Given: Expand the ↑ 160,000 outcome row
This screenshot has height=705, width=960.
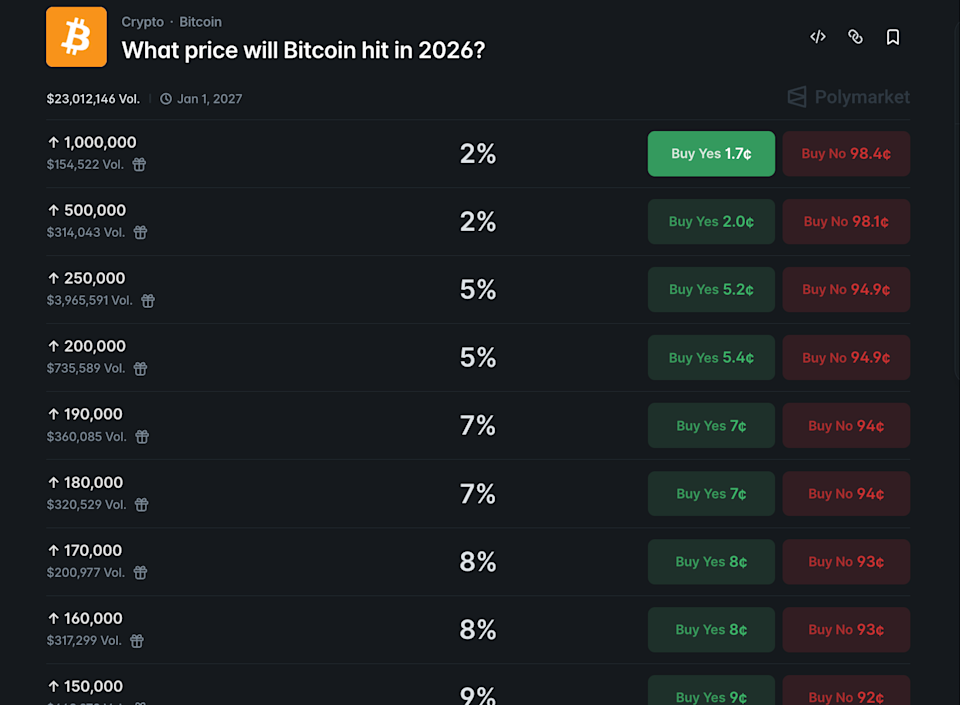Looking at the screenshot, I should (300, 629).
